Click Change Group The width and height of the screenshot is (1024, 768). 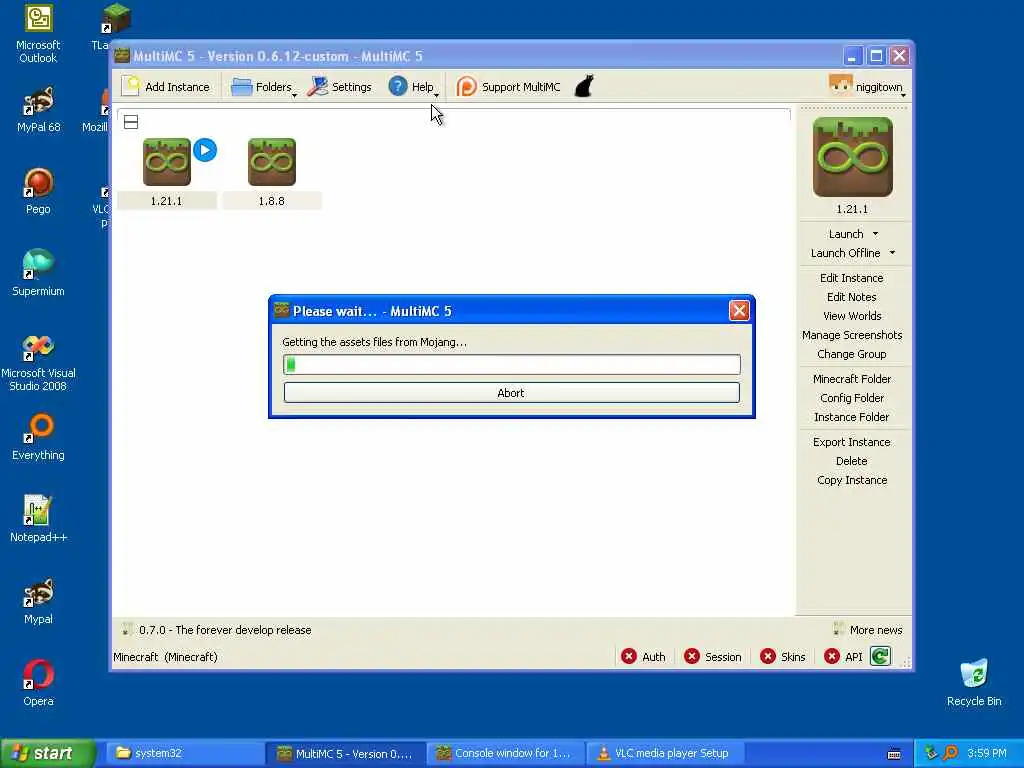852,353
